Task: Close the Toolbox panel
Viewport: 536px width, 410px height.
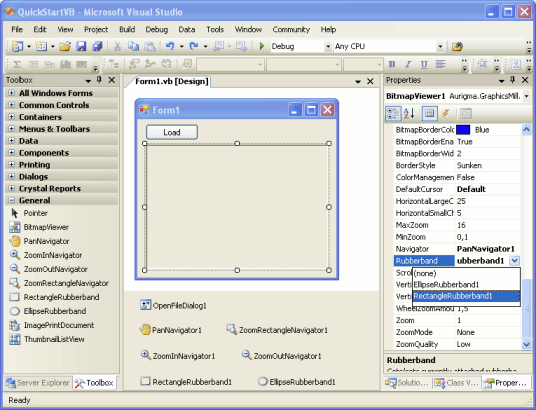Action: [111, 80]
